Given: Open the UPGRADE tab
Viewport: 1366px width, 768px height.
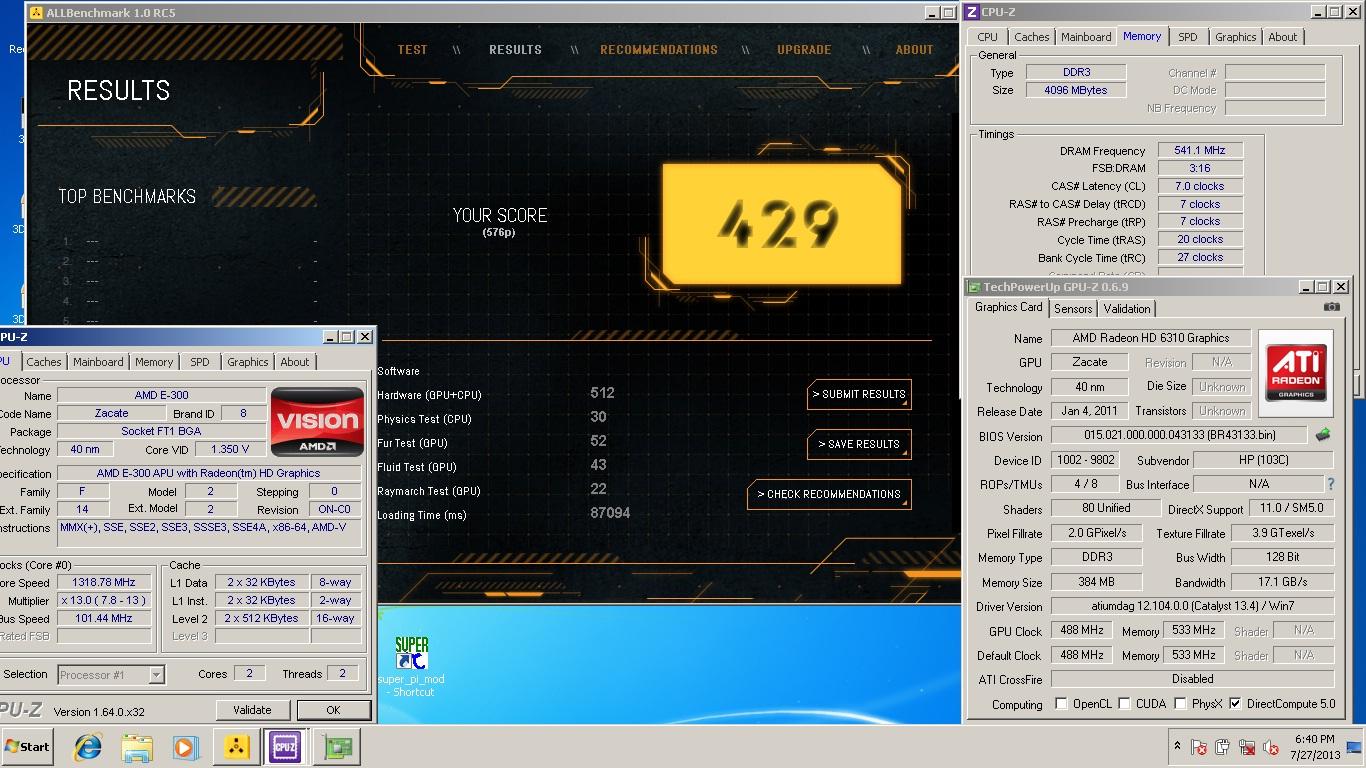Looking at the screenshot, I should coord(804,49).
